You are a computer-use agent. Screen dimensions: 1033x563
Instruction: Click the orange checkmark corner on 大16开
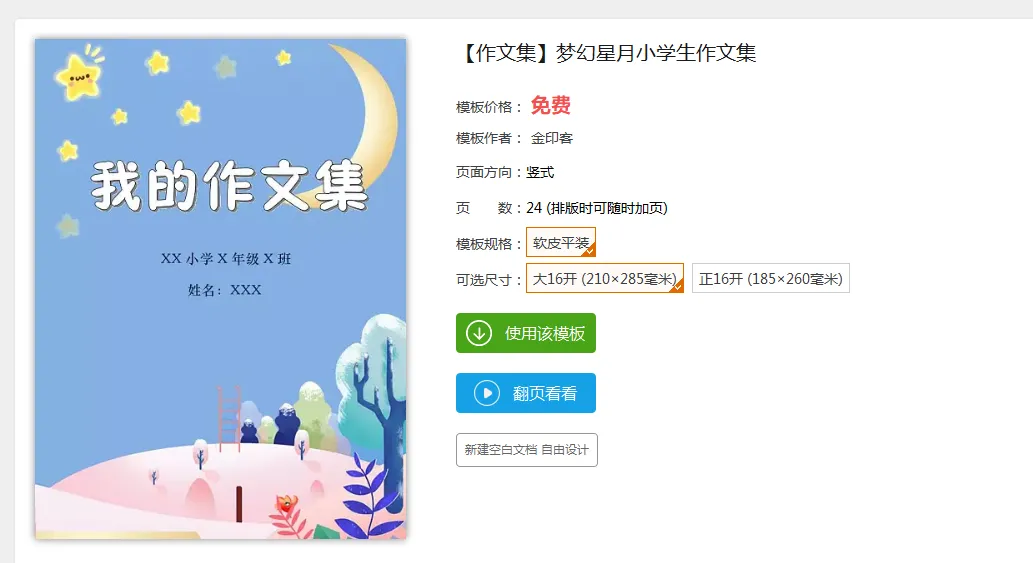678,286
